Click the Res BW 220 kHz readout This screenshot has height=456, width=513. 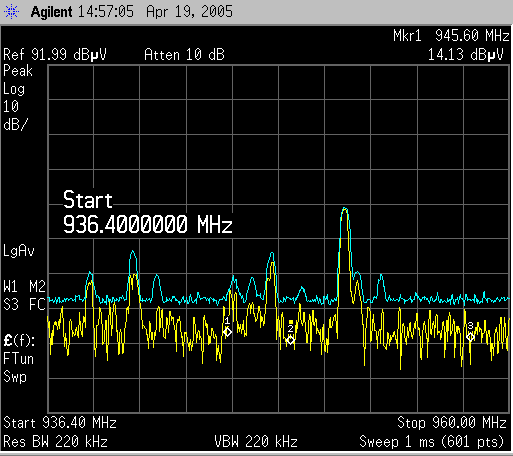[x=55, y=442]
